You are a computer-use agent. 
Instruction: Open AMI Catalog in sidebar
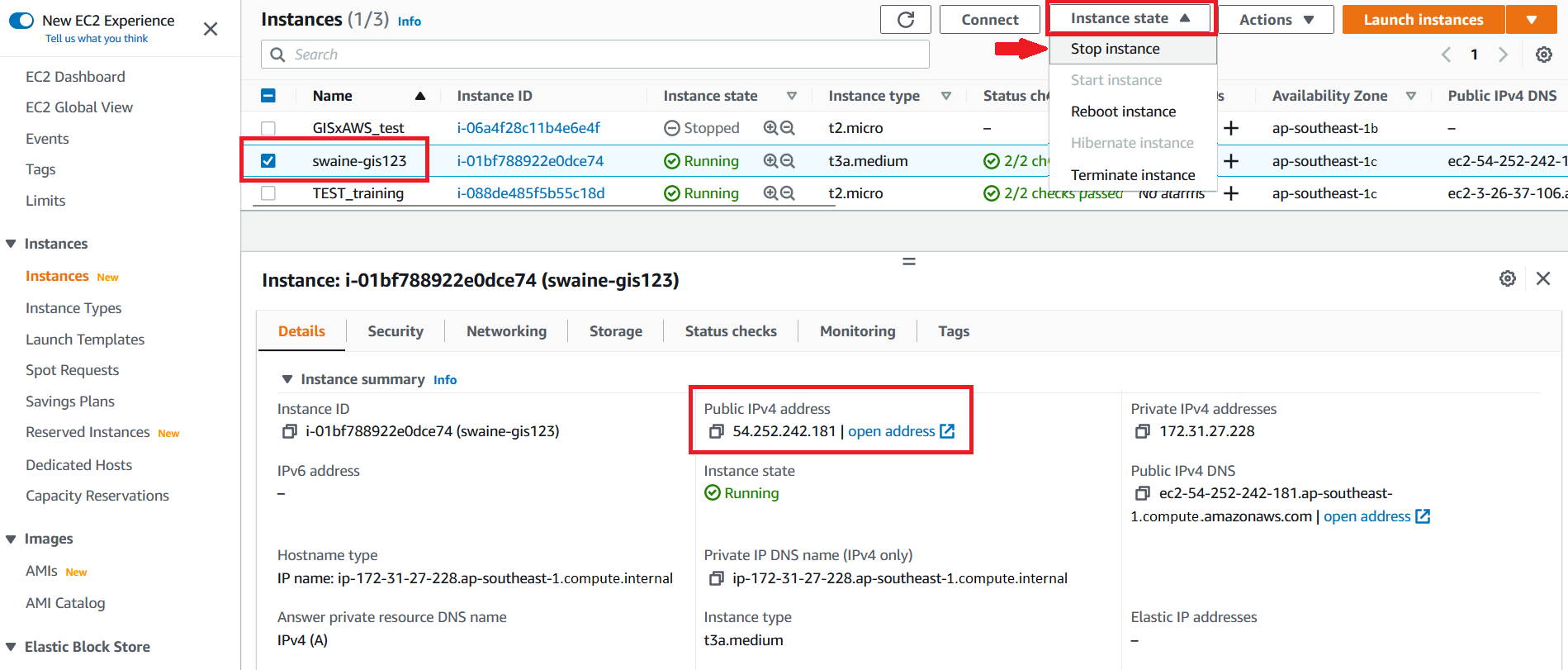tap(65, 603)
